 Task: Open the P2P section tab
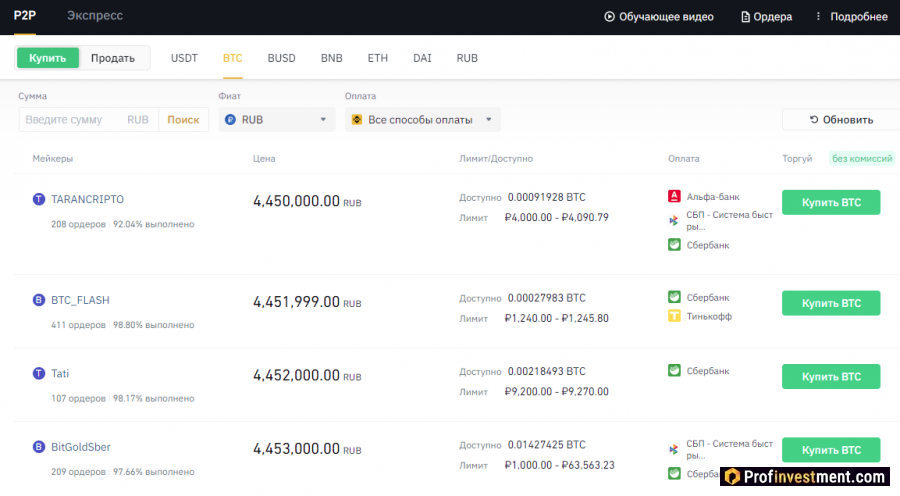[x=25, y=16]
